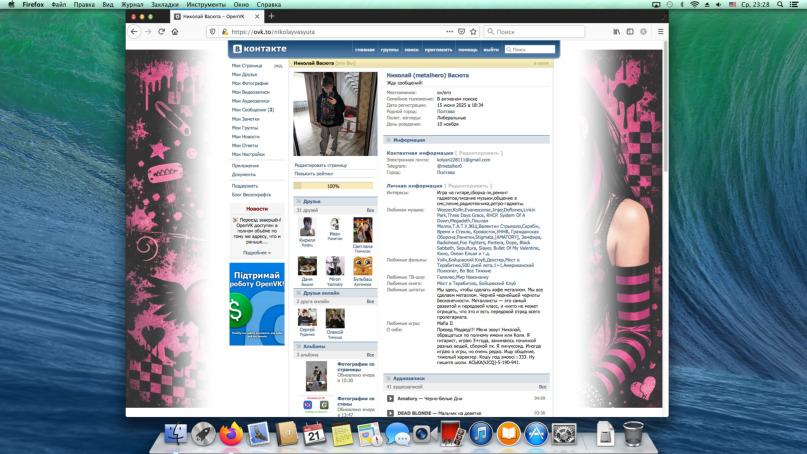Image resolution: width=807 pixels, height=454 pixels.
Task: Open the Trash in the dock
Action: (x=633, y=433)
